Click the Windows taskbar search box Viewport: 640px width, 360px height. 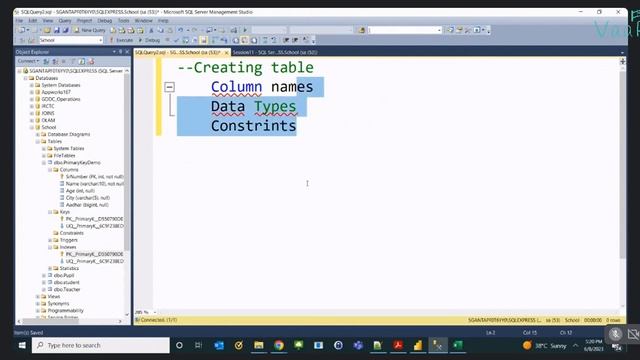[101, 345]
